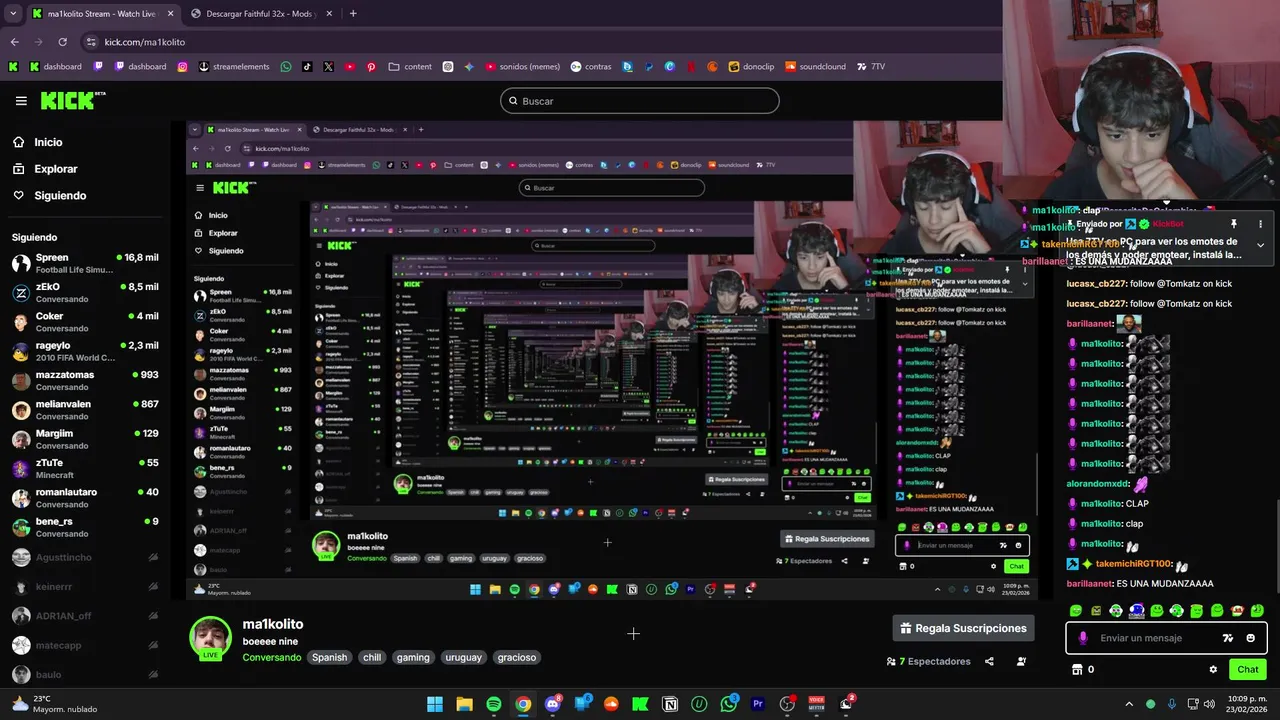Viewport: 1280px width, 720px height.
Task: Open the tab search dropdown arrow
Action: [12, 14]
